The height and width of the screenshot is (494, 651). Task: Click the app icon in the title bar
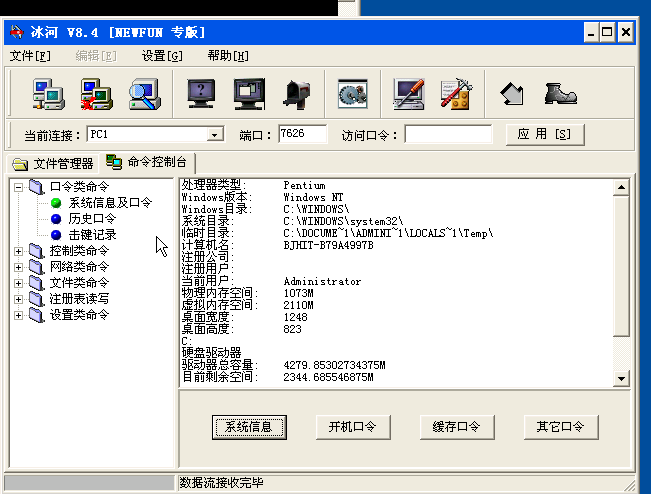[x=17, y=32]
